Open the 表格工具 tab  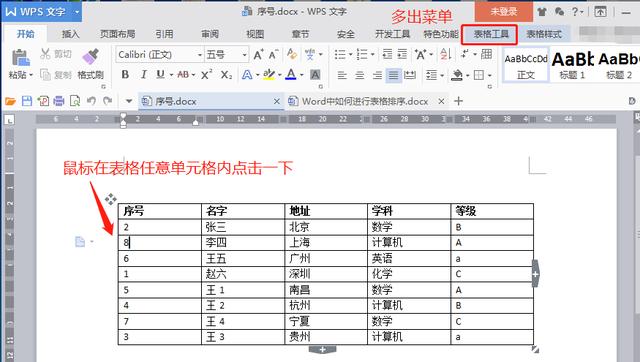[490, 34]
